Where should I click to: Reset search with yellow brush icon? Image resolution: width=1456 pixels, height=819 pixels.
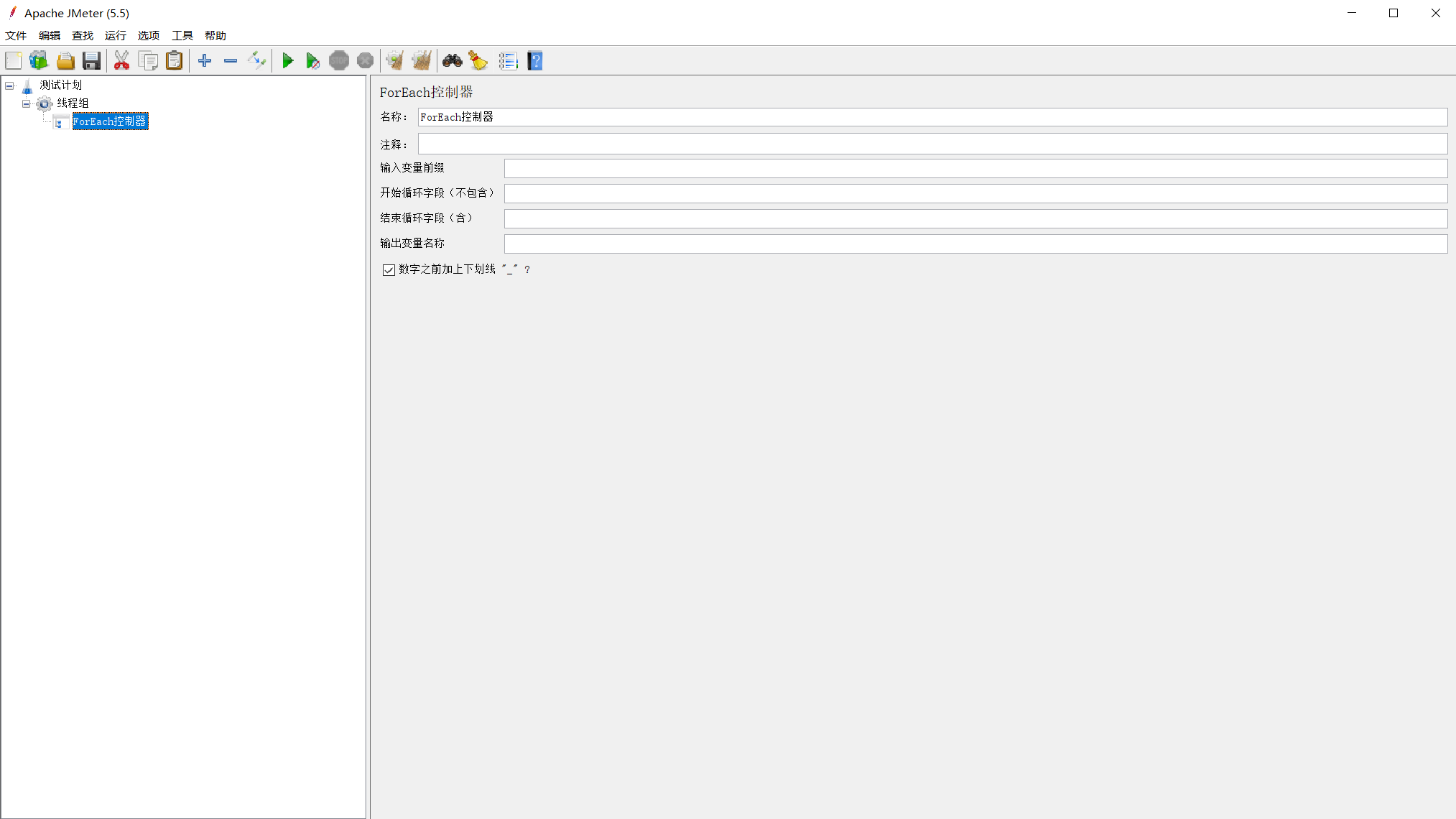coord(478,61)
